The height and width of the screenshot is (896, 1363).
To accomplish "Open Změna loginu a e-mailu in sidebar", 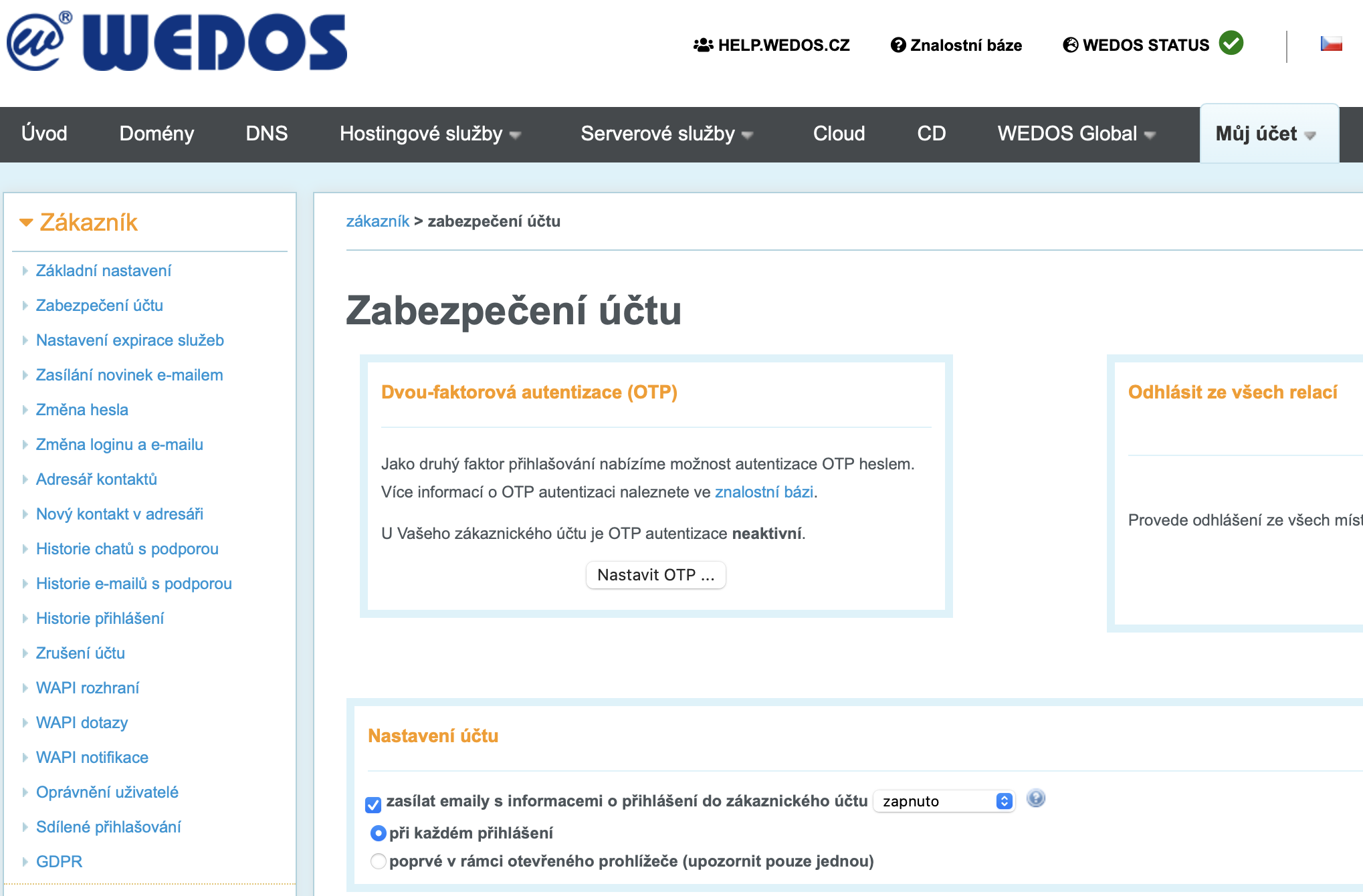I will pyautogui.click(x=120, y=445).
